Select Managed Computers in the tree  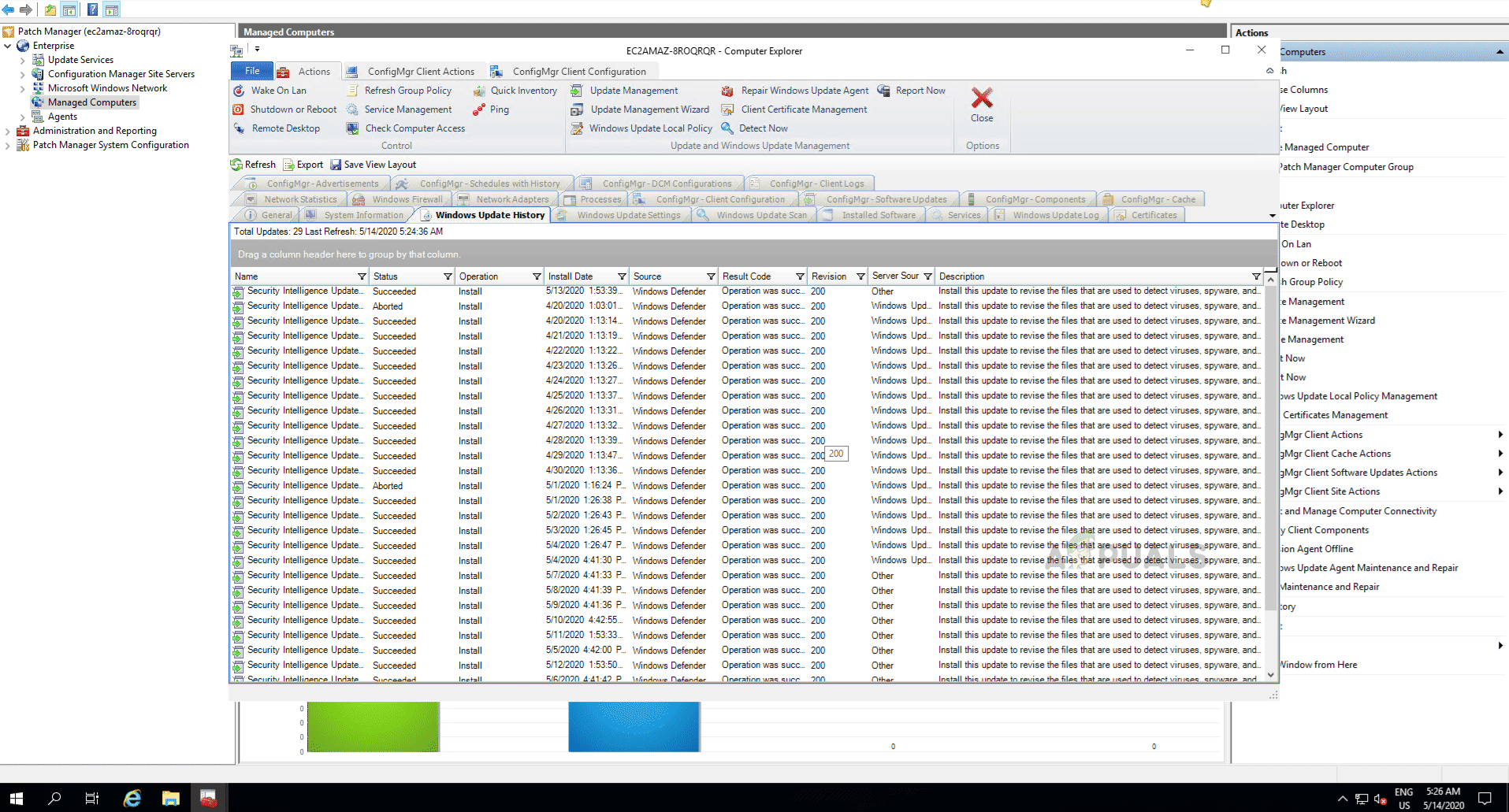92,102
